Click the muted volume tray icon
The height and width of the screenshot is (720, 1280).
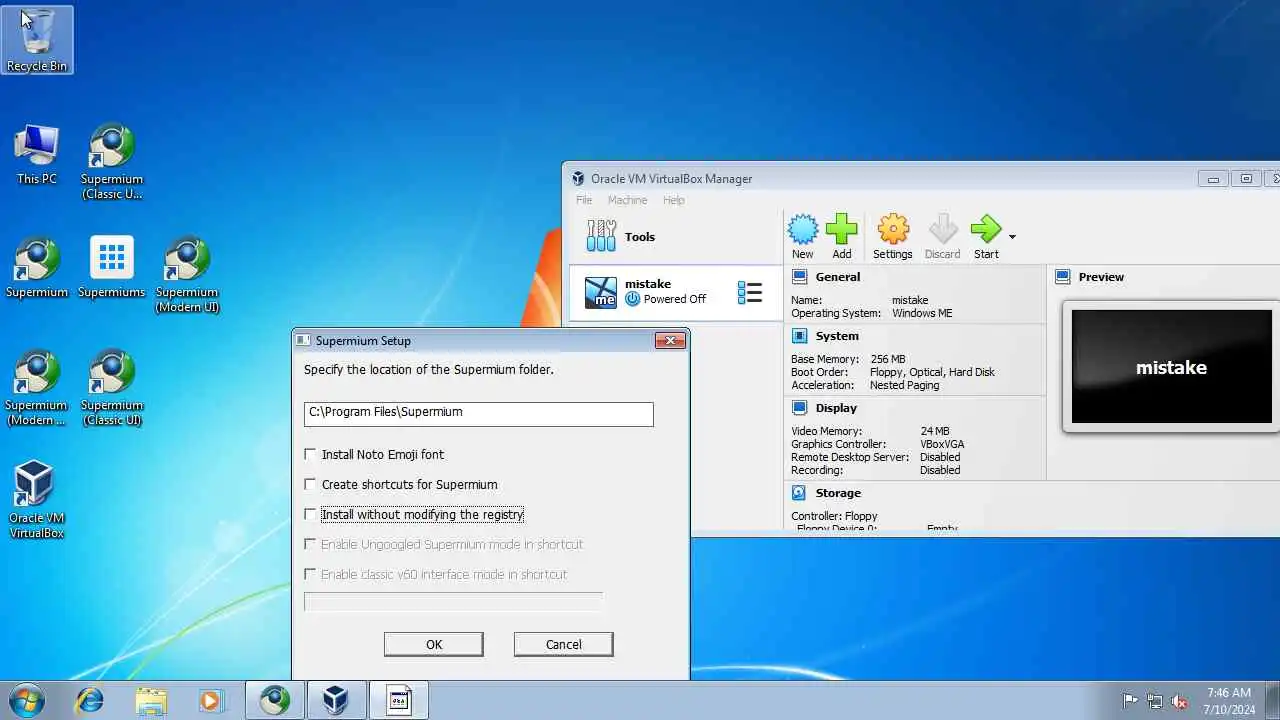pyautogui.click(x=1180, y=701)
